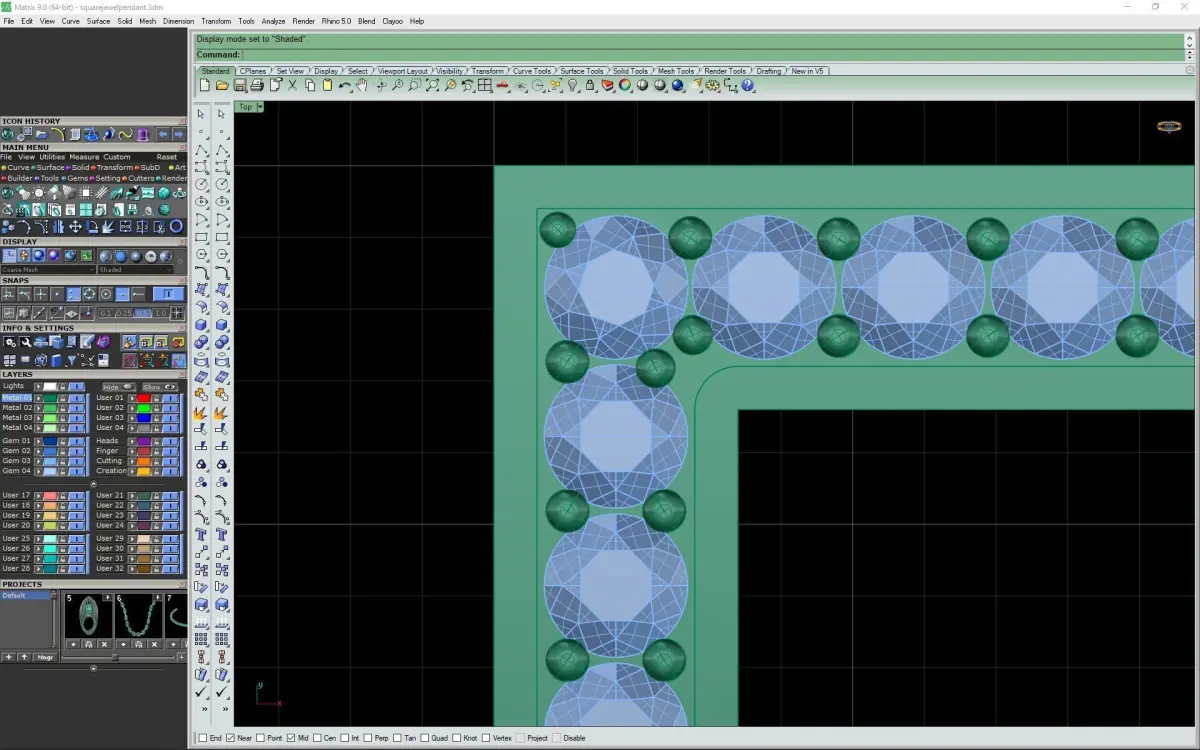The image size is (1200, 750).
Task: Click the blue question mark Help icon
Action: click(748, 85)
